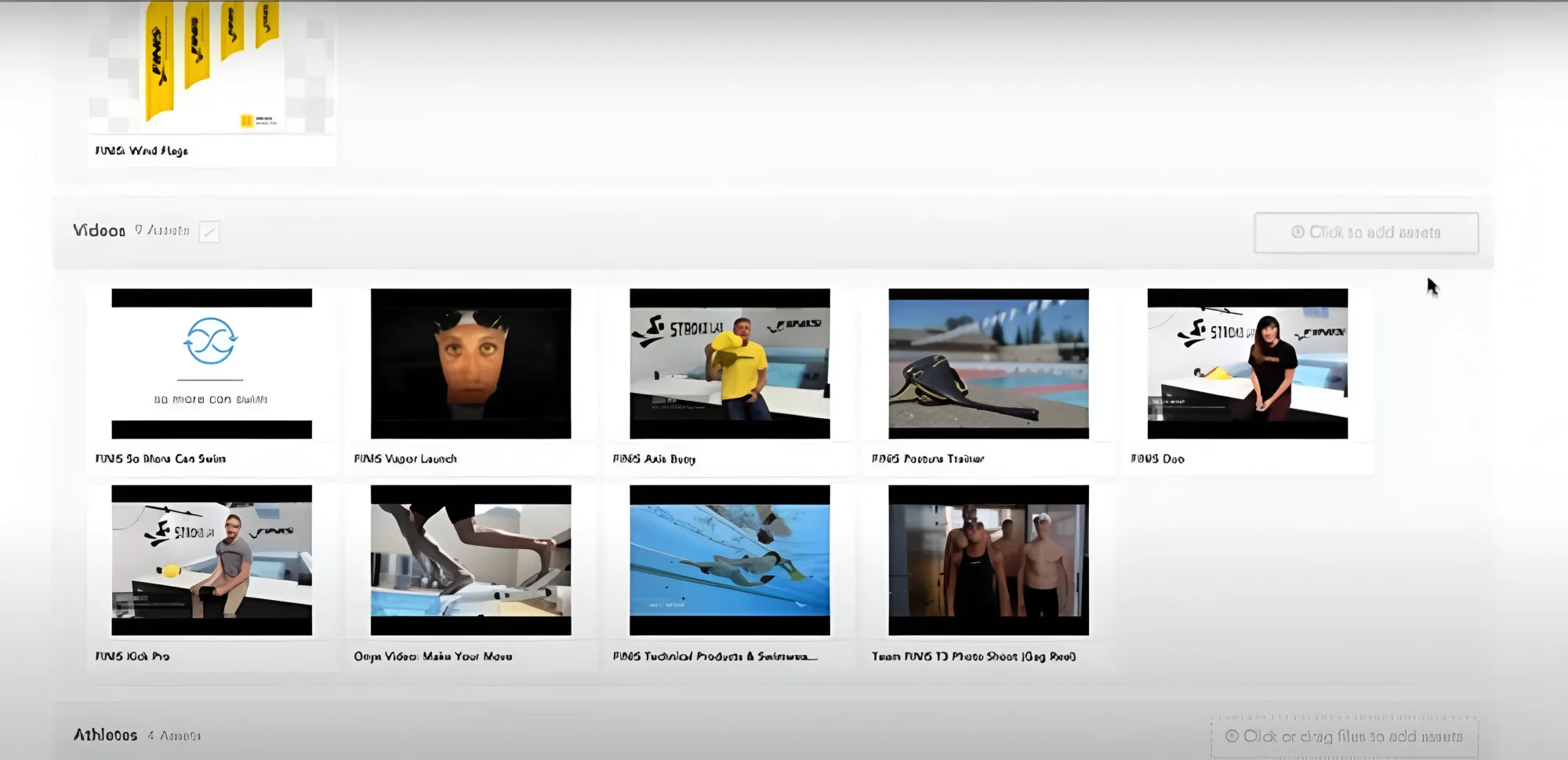
Task: Open the video of man in yellow shirt
Action: 729,363
